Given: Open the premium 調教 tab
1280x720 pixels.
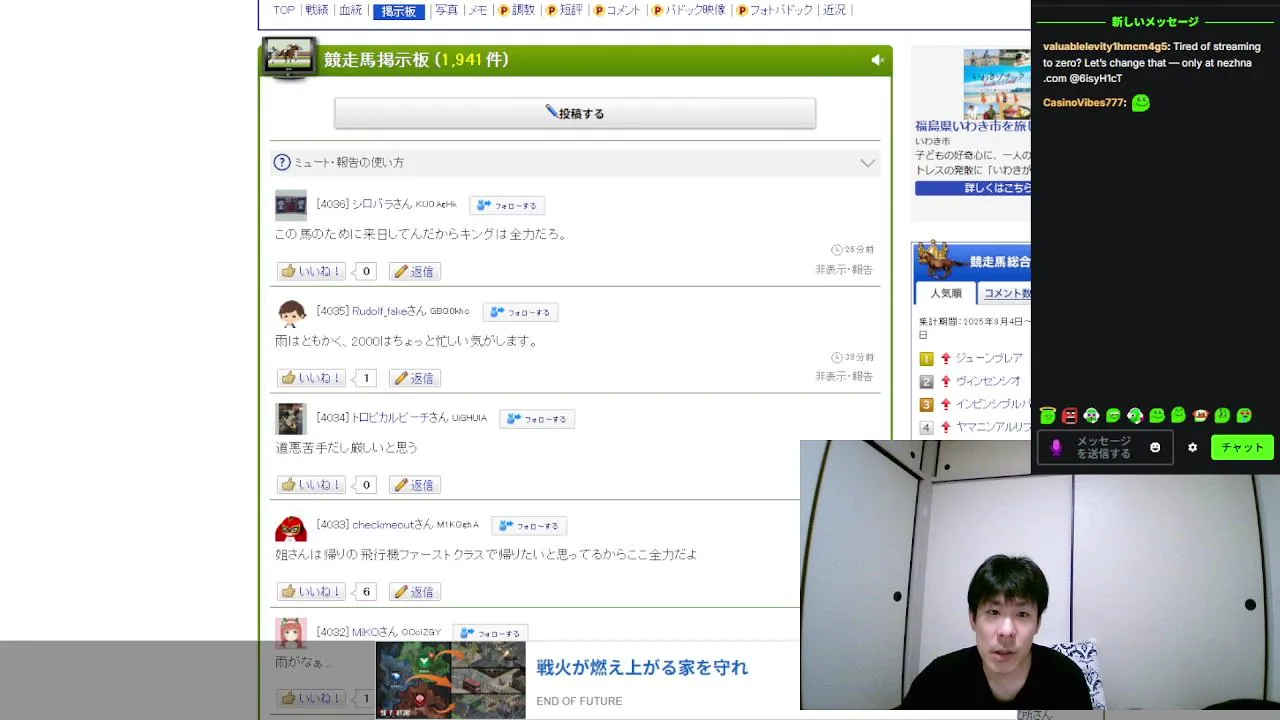Looking at the screenshot, I should [x=517, y=10].
